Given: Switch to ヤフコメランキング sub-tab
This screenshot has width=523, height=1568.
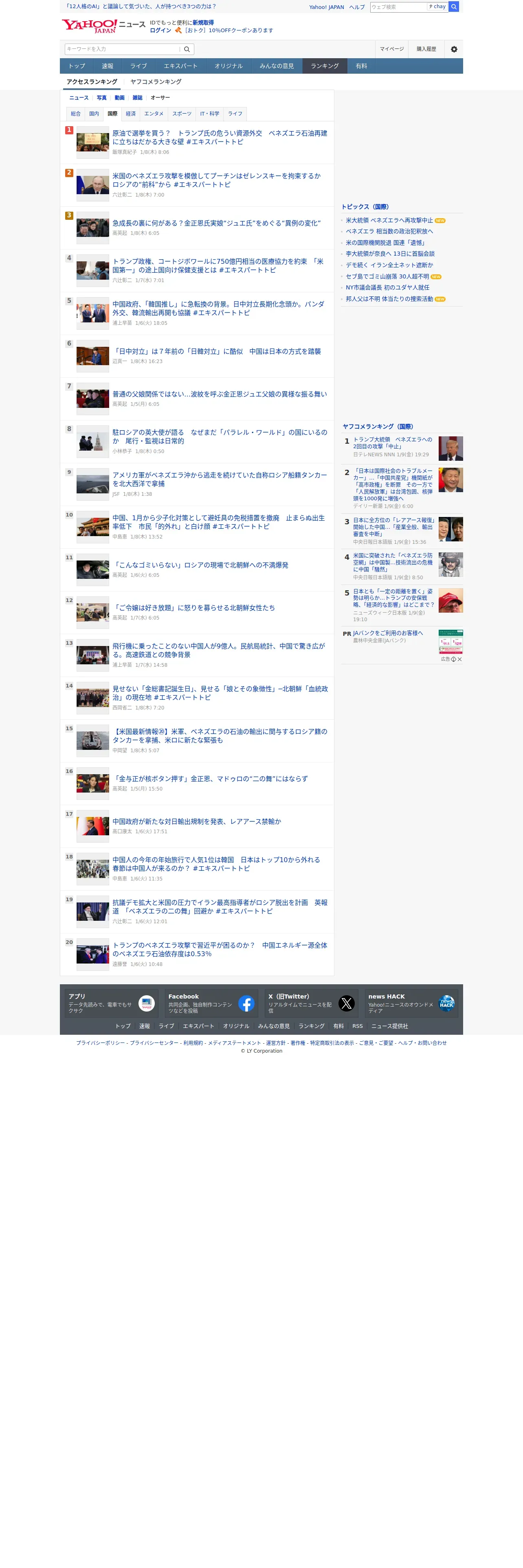Looking at the screenshot, I should [156, 81].
